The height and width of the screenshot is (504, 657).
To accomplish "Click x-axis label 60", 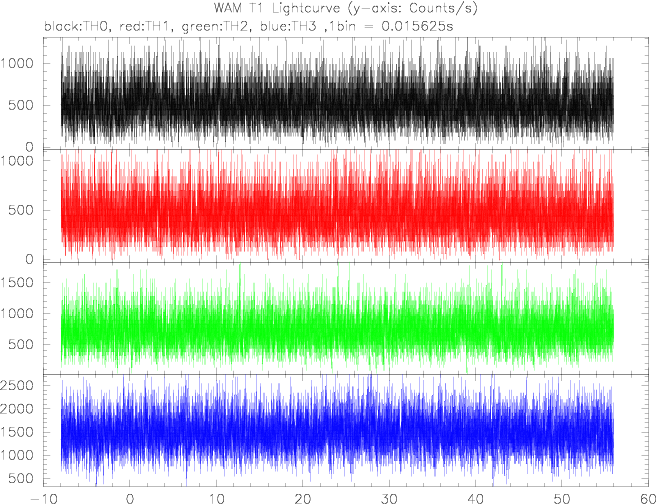I will point(647,499).
